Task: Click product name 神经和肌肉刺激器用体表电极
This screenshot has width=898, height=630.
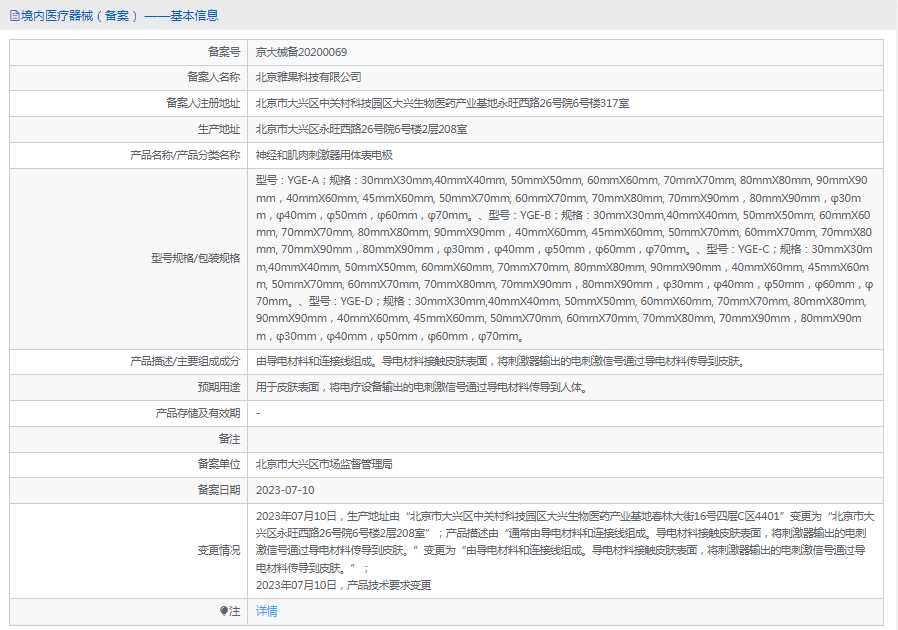Action: [324, 155]
